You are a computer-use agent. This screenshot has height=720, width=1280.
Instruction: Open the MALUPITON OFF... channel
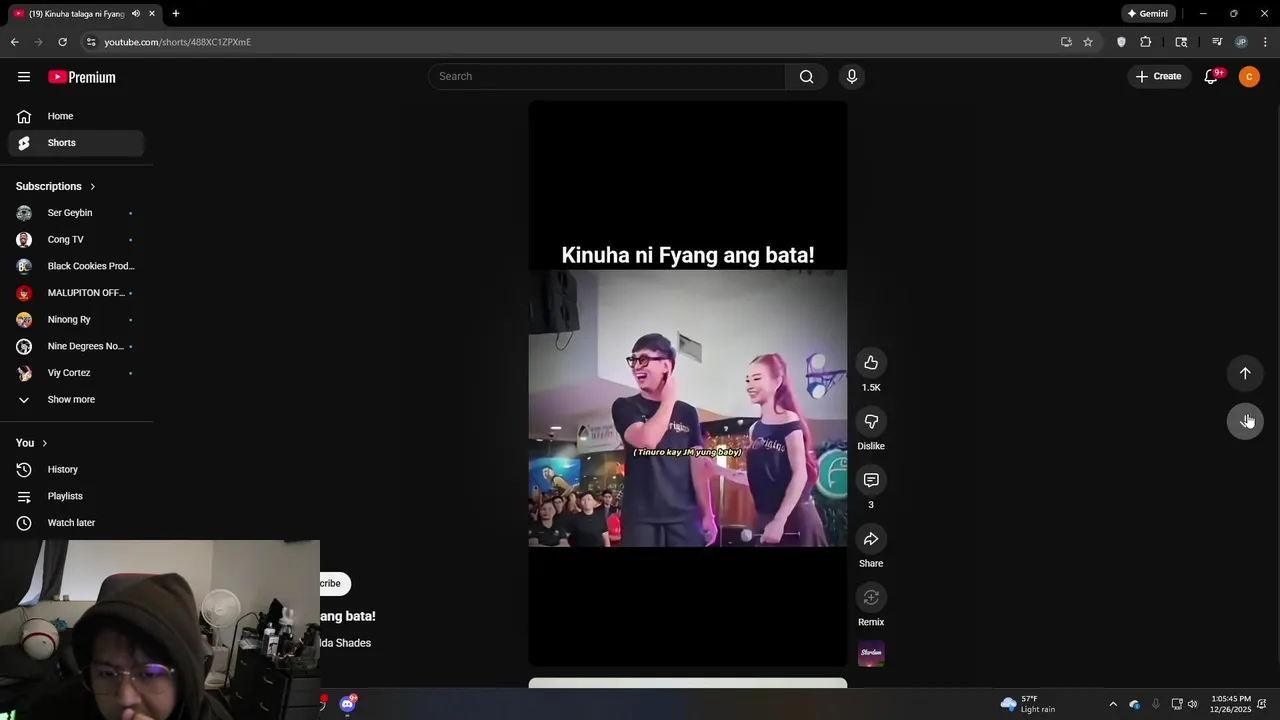76,293
